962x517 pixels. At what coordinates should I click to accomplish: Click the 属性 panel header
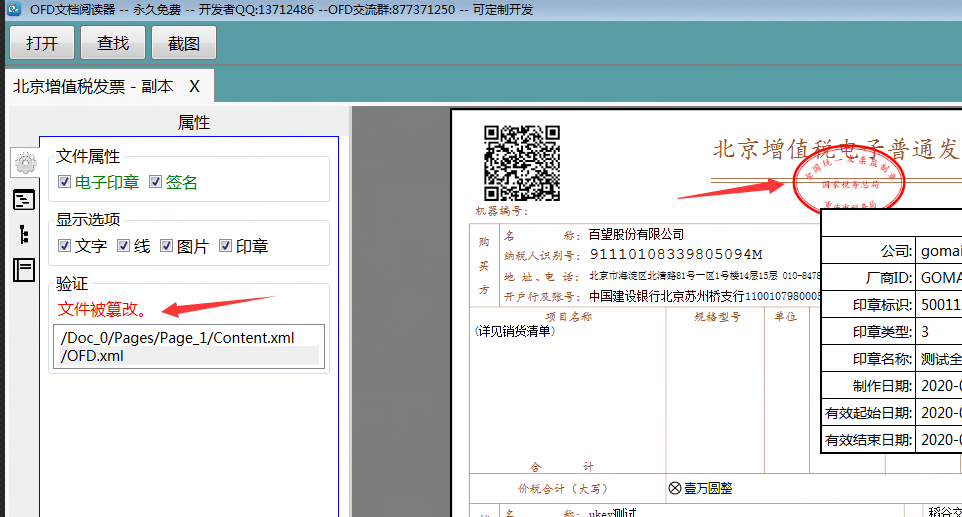point(194,123)
